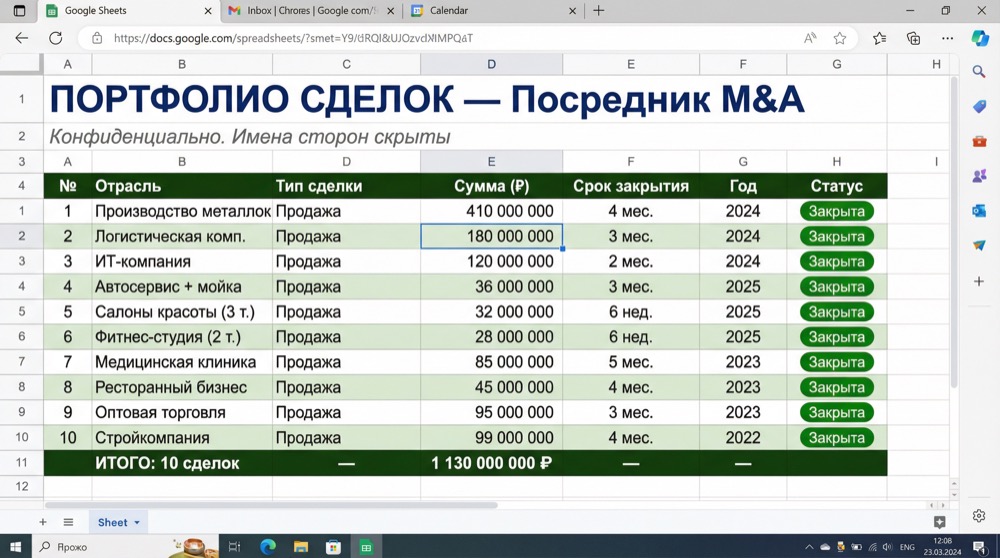The height and width of the screenshot is (558, 1000).
Task: View site info lock icon in address bar
Action: point(97,38)
